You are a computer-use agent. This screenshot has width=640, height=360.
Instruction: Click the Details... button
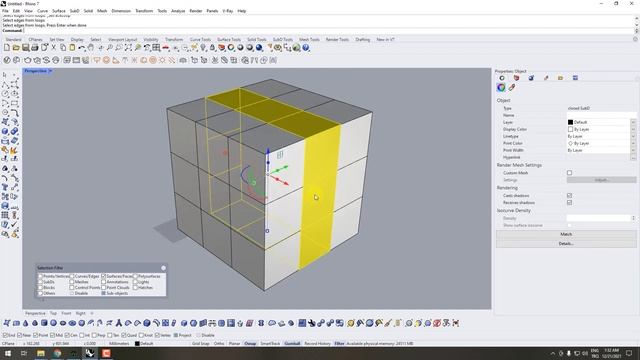[x=566, y=244]
